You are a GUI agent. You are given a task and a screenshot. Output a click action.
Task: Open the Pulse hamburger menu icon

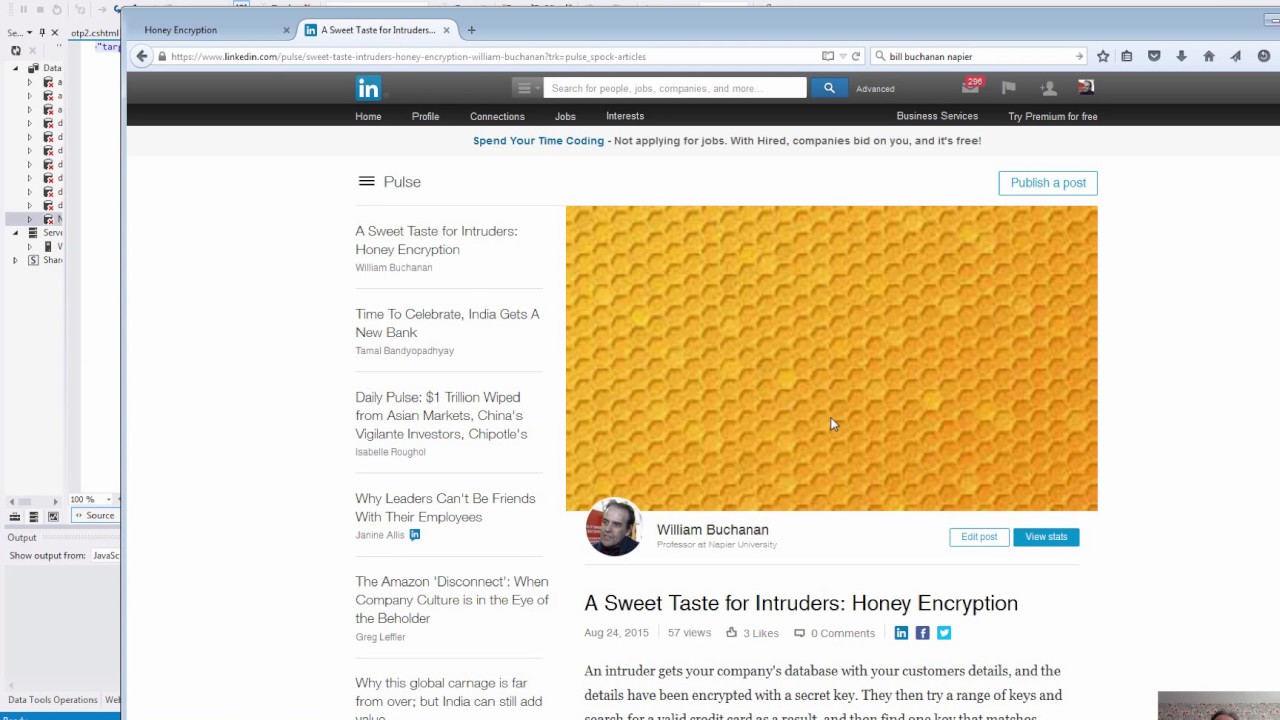click(366, 181)
